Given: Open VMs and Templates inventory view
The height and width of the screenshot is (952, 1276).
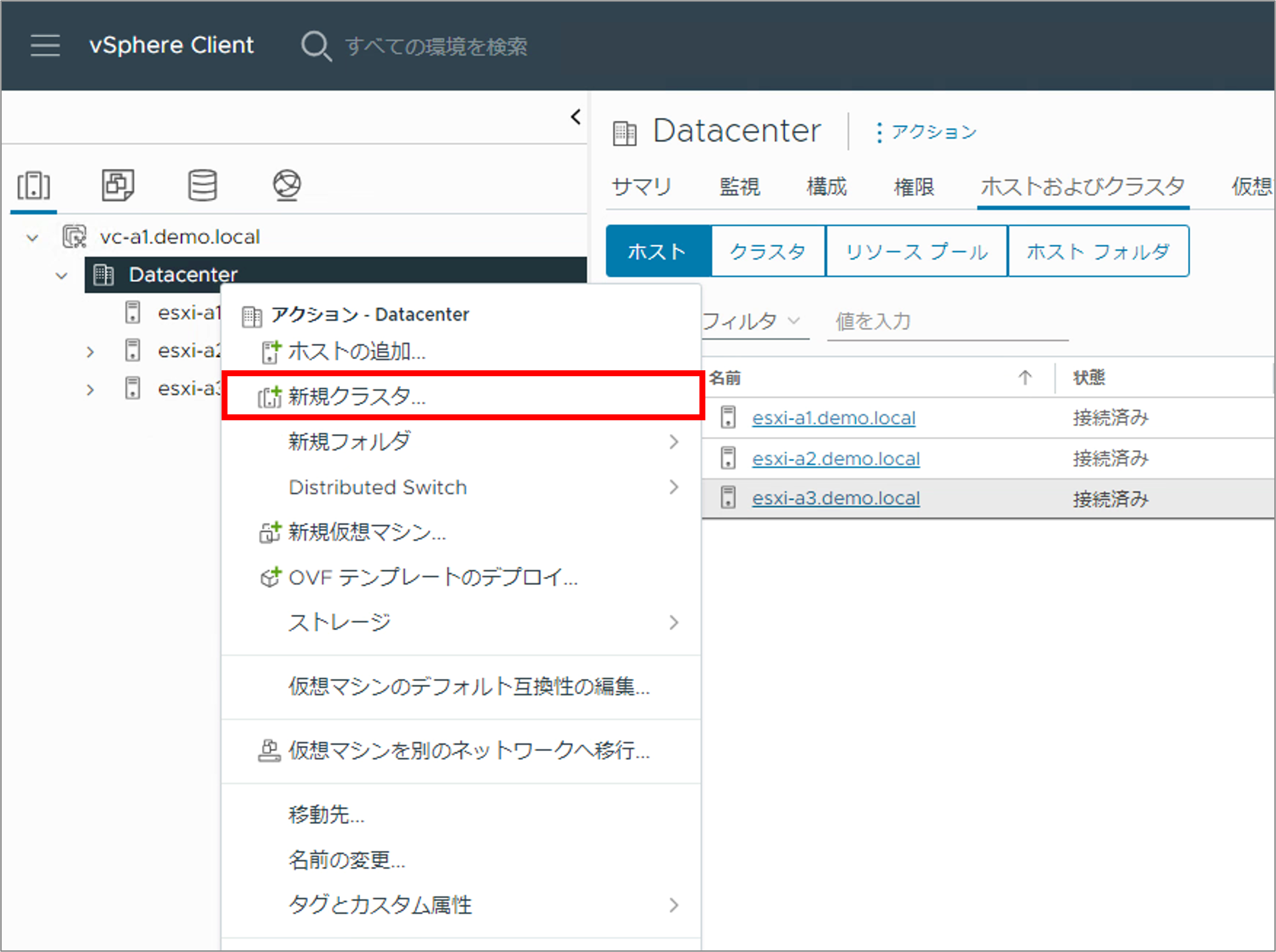Looking at the screenshot, I should (118, 185).
